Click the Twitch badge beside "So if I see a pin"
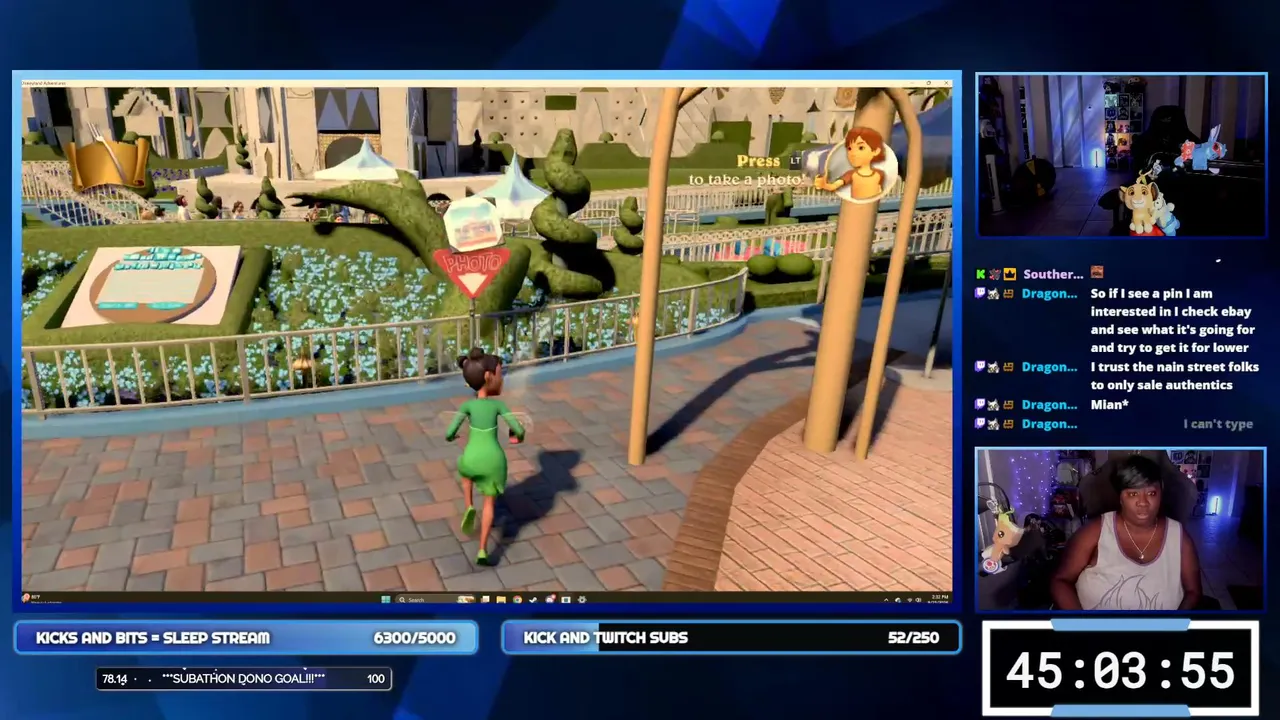The image size is (1280, 720). [981, 294]
